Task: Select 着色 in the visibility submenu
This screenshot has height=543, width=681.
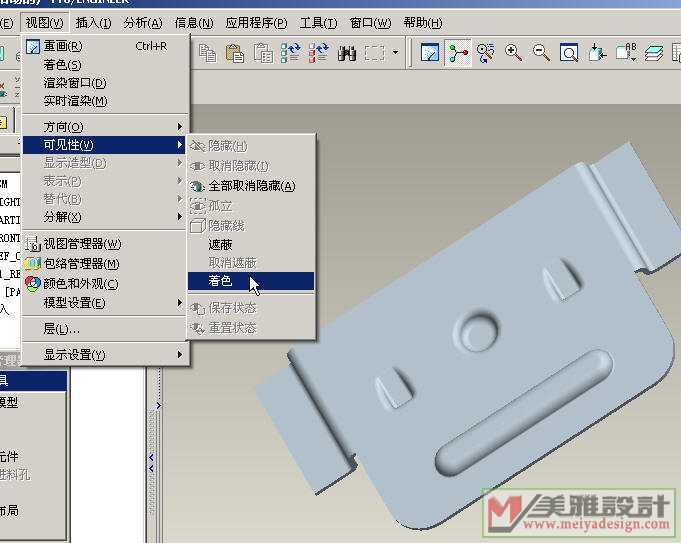Action: click(220, 281)
